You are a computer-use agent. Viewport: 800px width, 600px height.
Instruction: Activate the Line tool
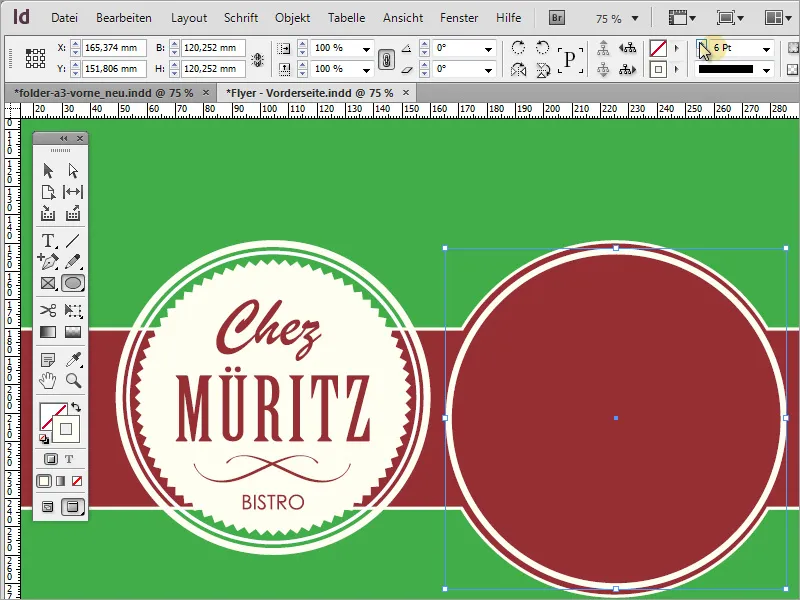(73, 240)
